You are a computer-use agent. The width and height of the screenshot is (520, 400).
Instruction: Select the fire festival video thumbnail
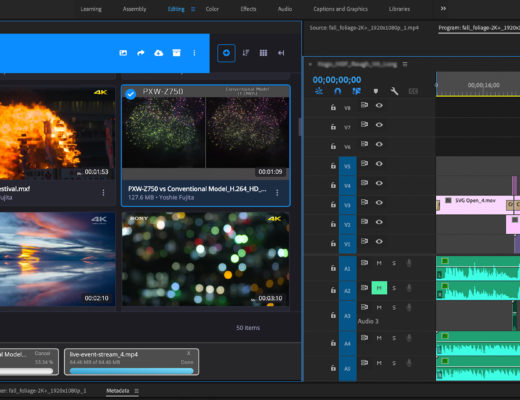(57, 133)
